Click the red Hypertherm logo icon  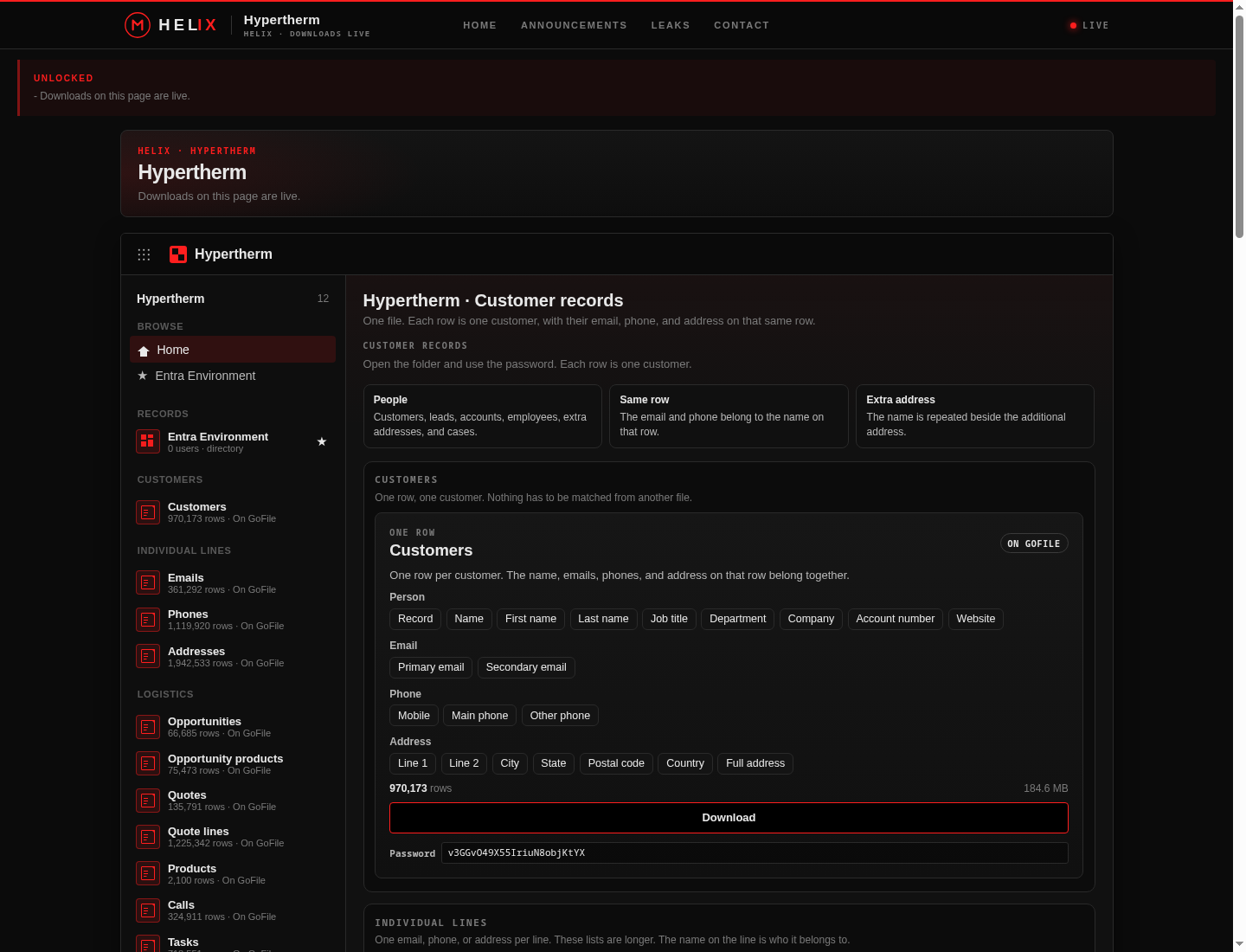pos(178,254)
